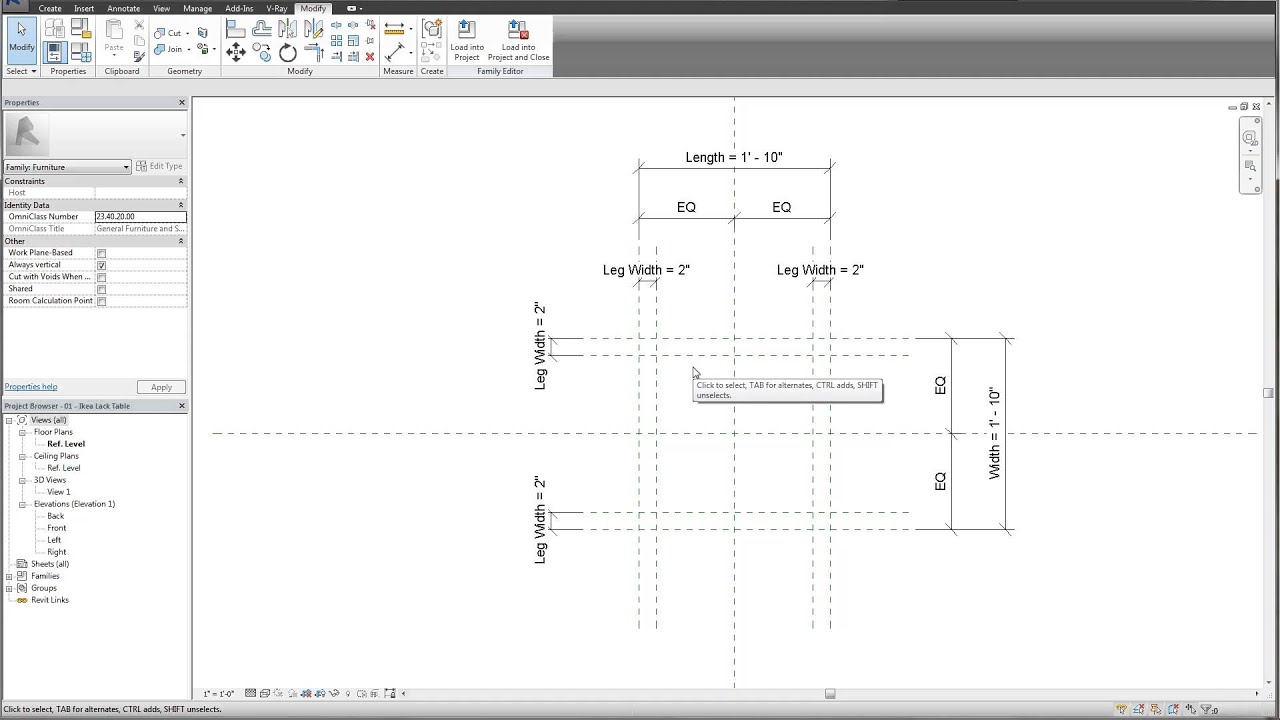The image size is (1280, 720).
Task: Open the Manage tab
Action: point(197,8)
